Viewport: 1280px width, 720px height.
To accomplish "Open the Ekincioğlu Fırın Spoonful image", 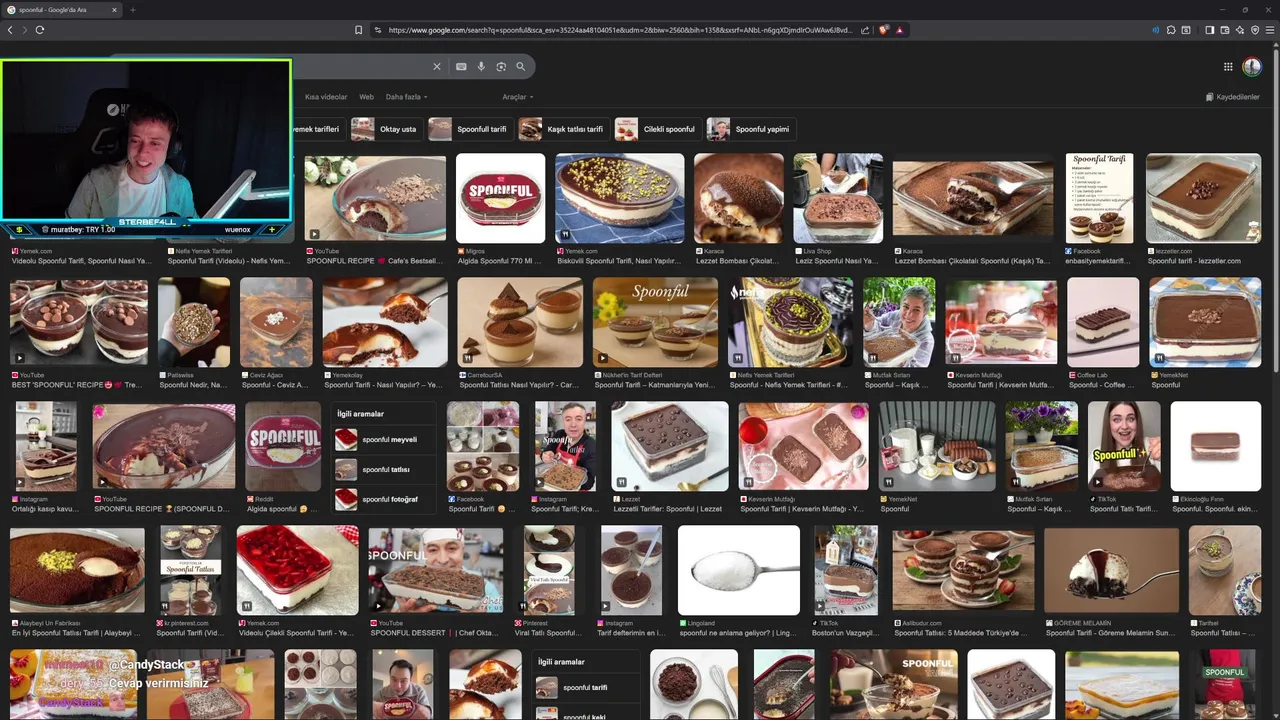I will (x=1216, y=446).
